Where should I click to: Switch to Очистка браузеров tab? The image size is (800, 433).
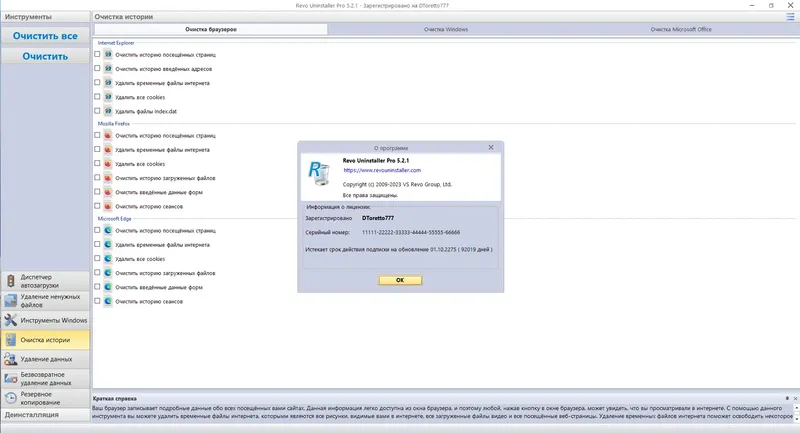(x=211, y=29)
